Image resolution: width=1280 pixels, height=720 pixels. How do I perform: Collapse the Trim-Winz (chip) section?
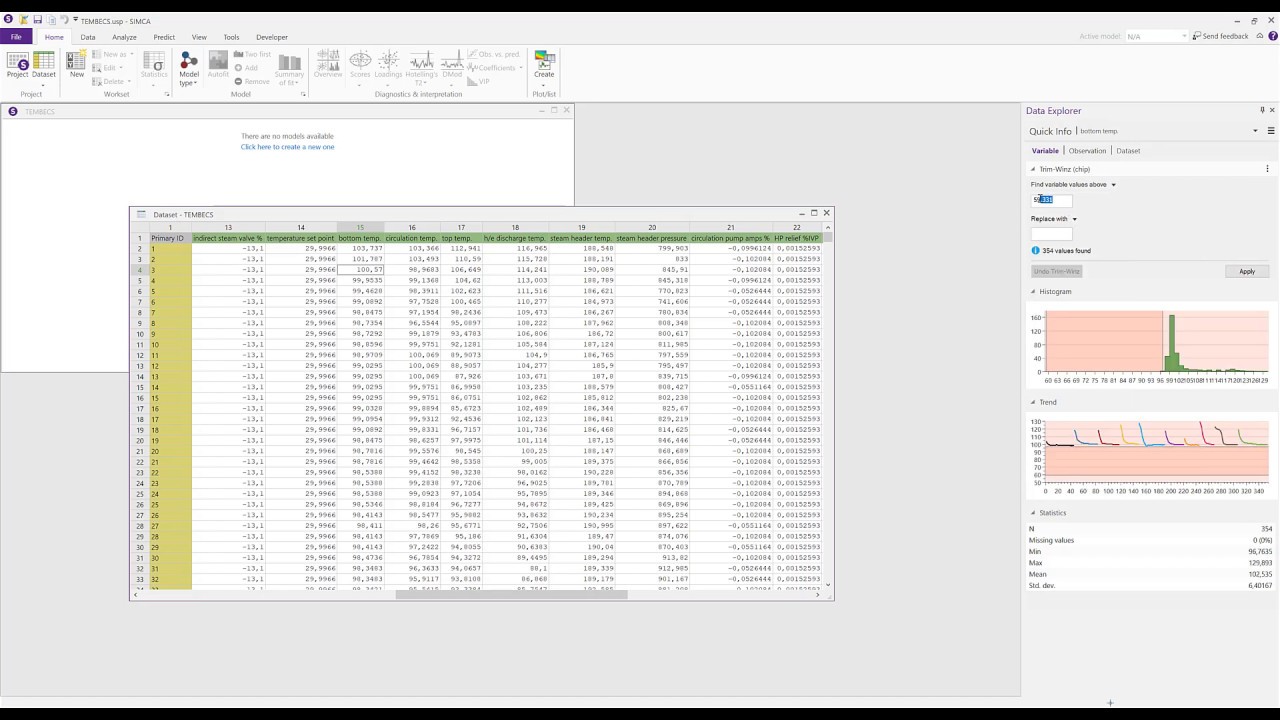[x=1033, y=169]
